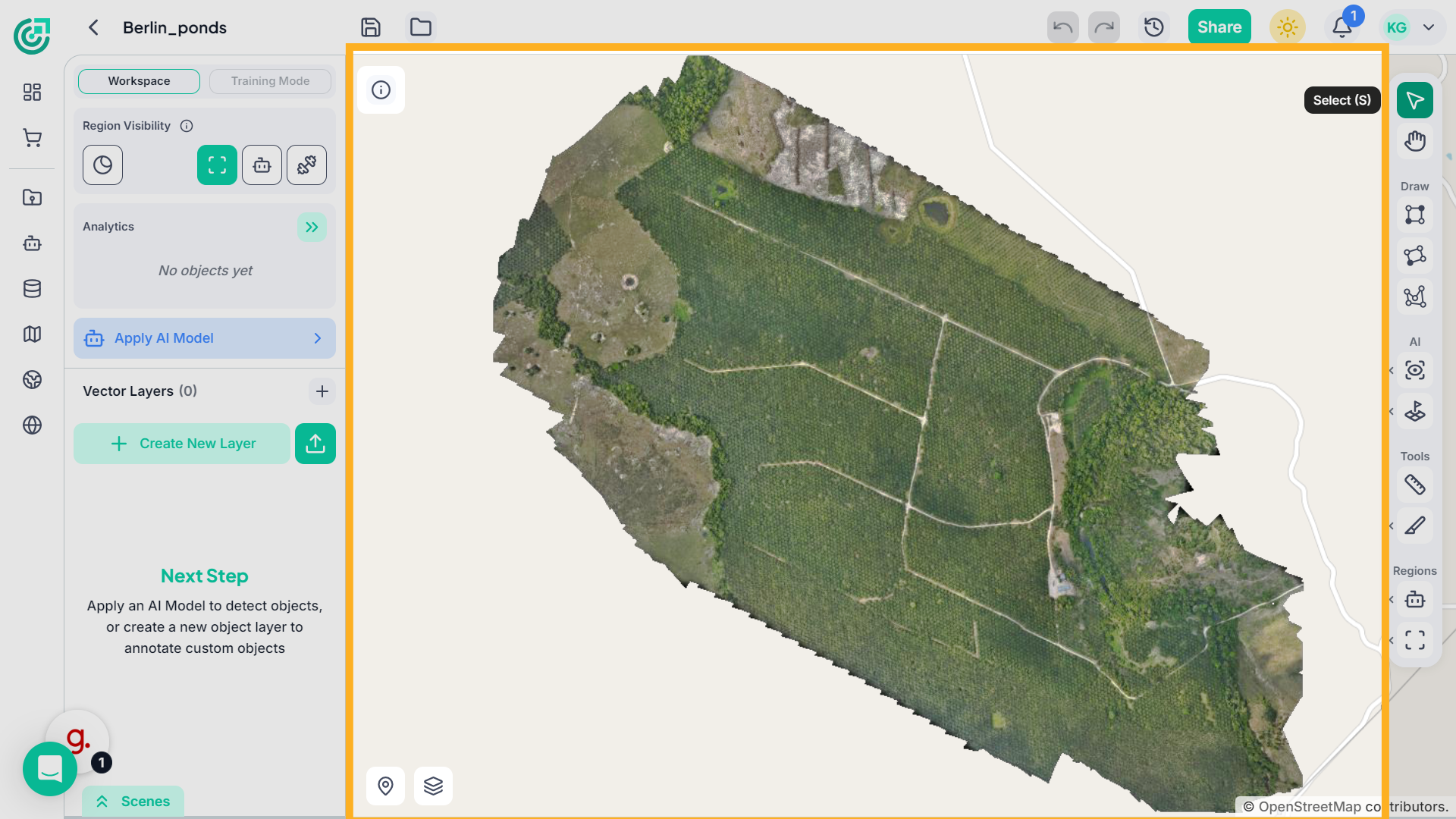The height and width of the screenshot is (819, 1456).
Task: Open the AI models robot icon in sidebar
Action: click(x=32, y=243)
